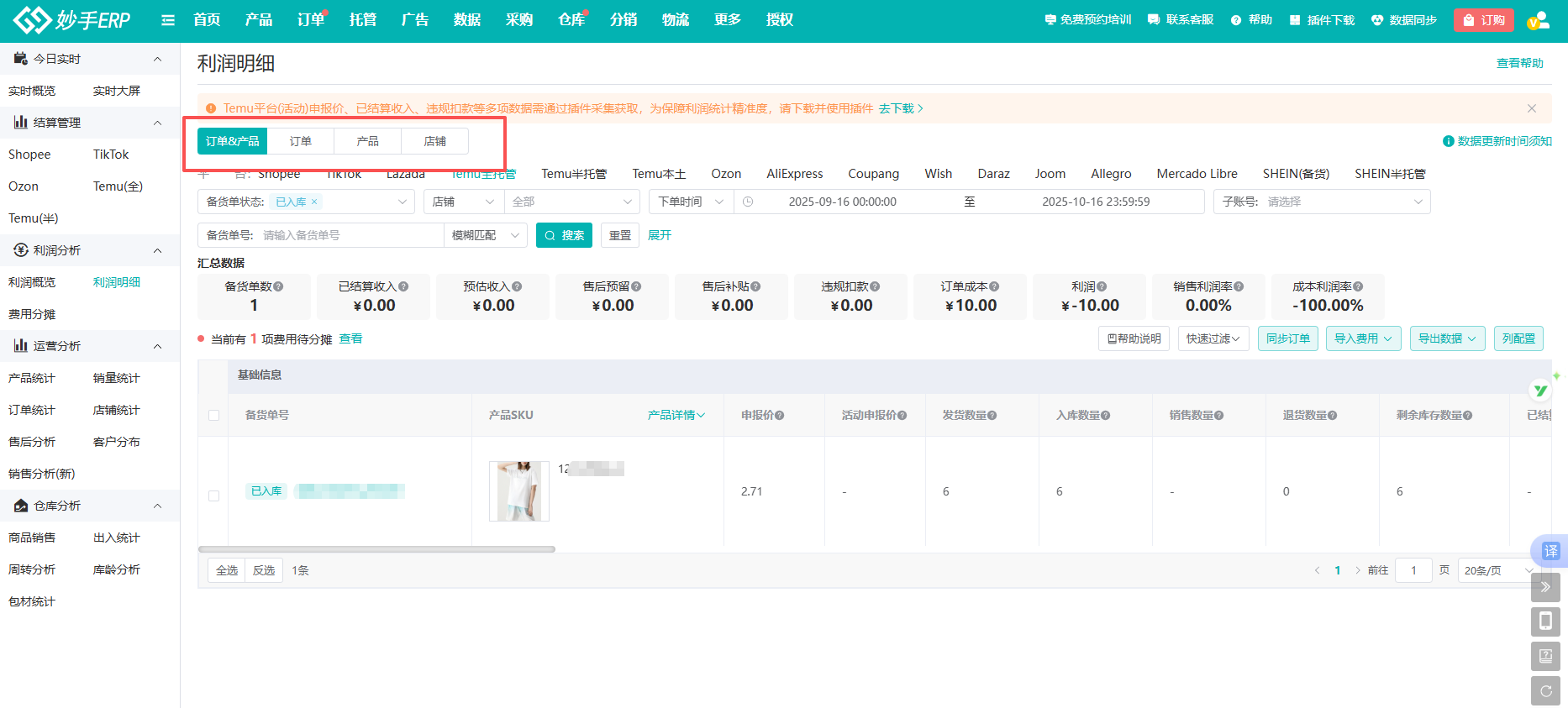Viewport: 1568px width, 708px height.
Task: Click the horizontal table scrollbar
Action: point(376,549)
